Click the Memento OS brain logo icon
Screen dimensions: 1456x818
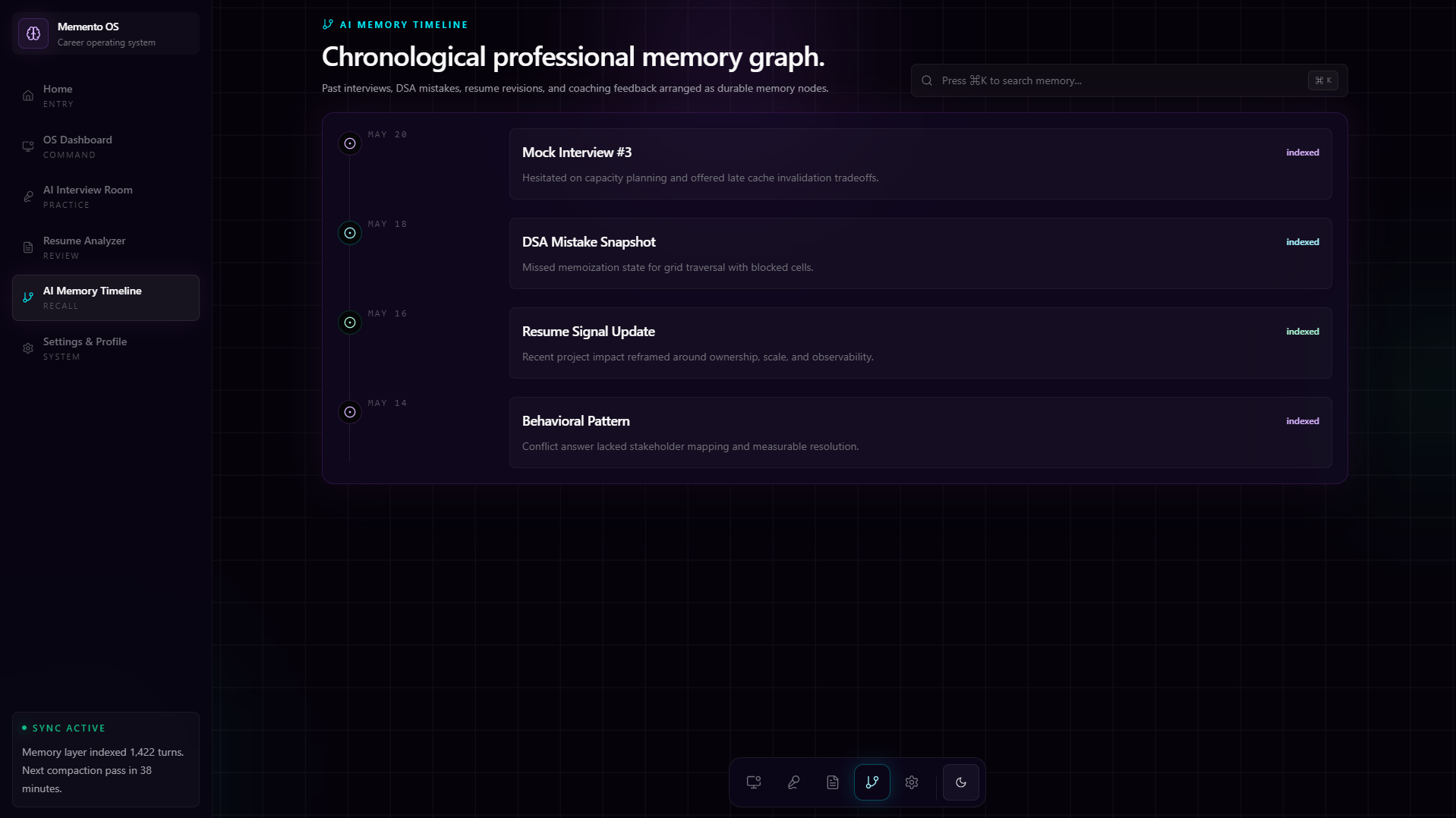tap(33, 33)
